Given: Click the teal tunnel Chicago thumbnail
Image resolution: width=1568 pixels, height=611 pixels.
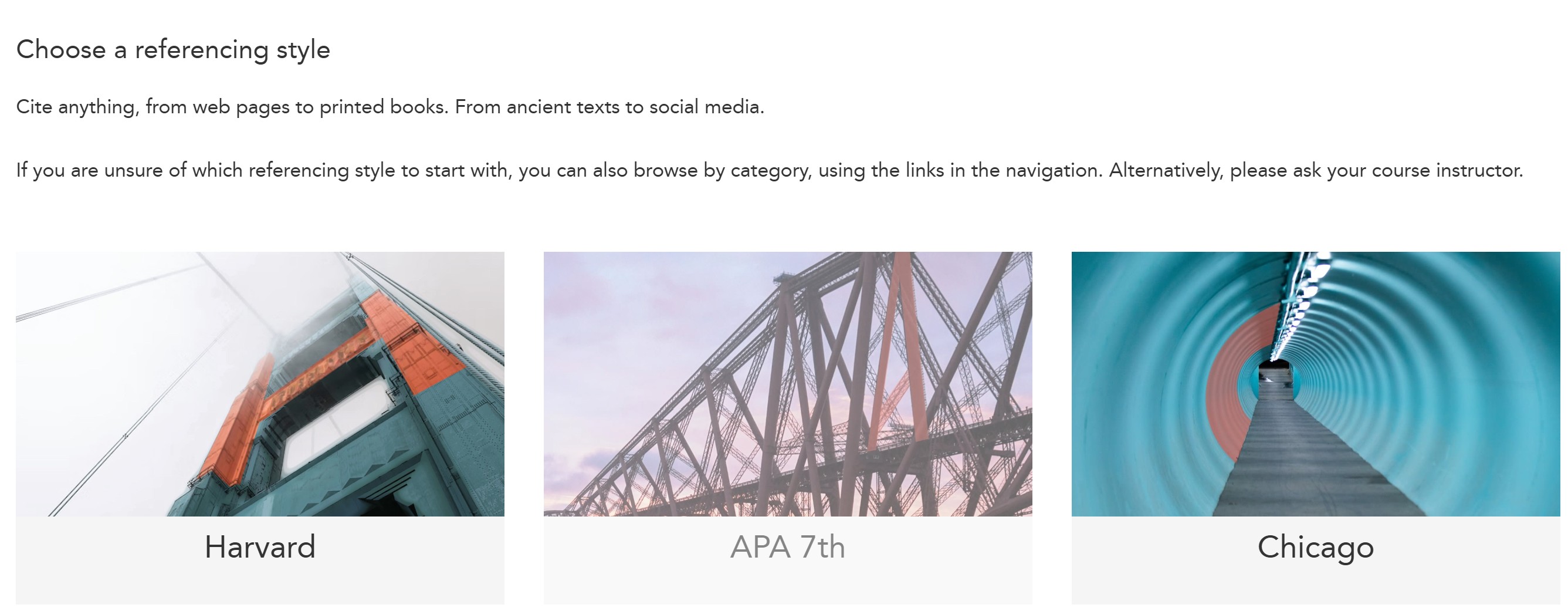Looking at the screenshot, I should [1315, 384].
